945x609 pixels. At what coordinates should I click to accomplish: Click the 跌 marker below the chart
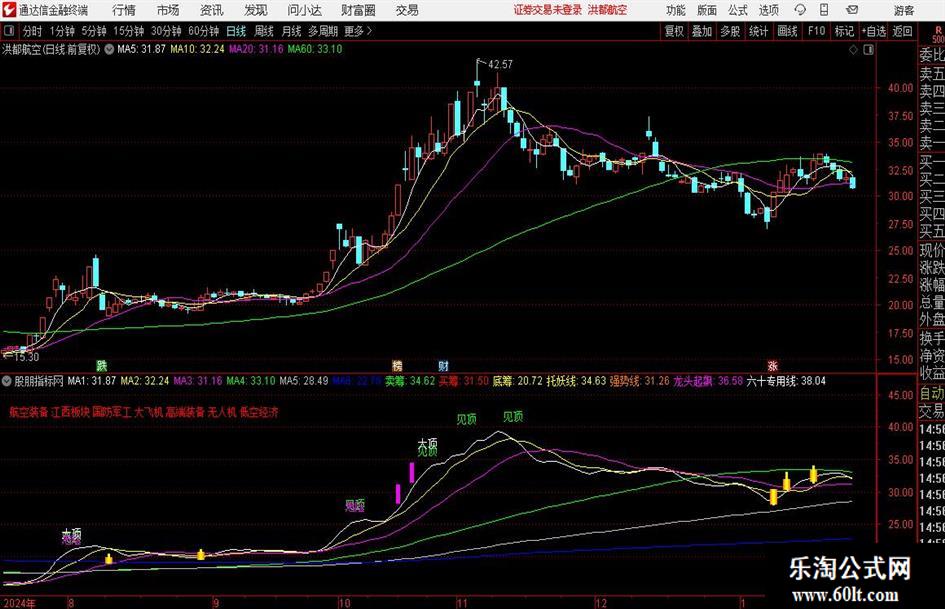(102, 365)
